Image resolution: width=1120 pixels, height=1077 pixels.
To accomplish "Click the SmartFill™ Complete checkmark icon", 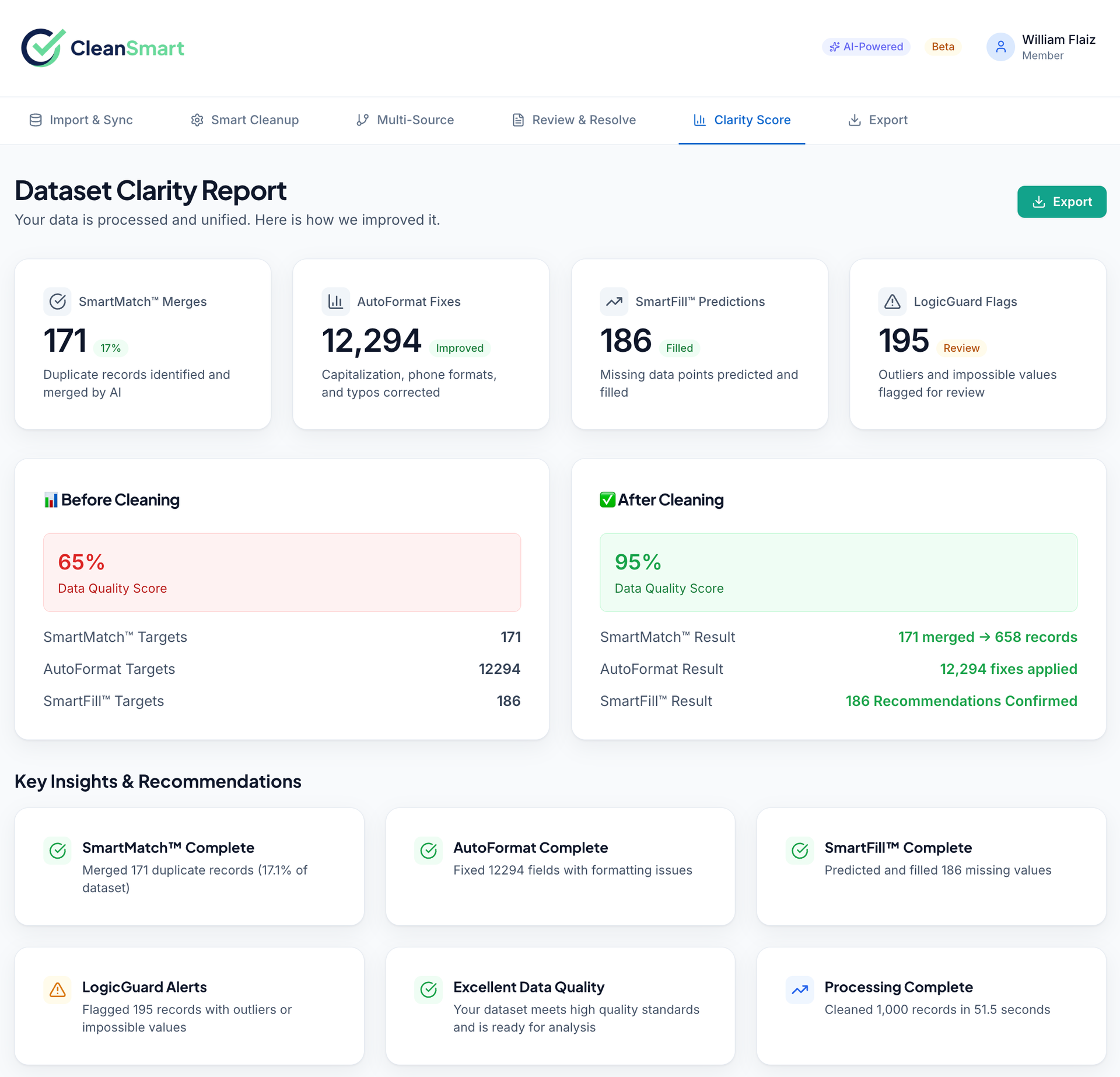I will click(x=800, y=851).
